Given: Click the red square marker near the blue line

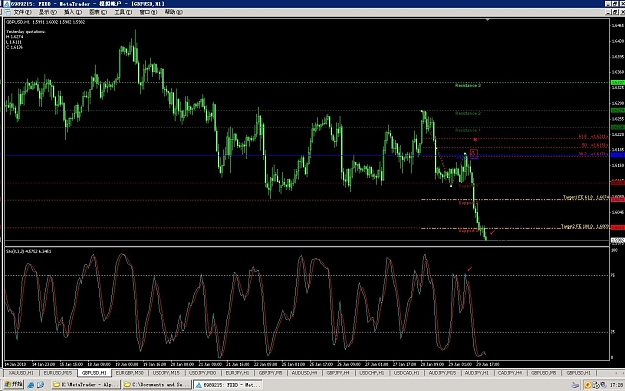Looking at the screenshot, I should (474, 153).
